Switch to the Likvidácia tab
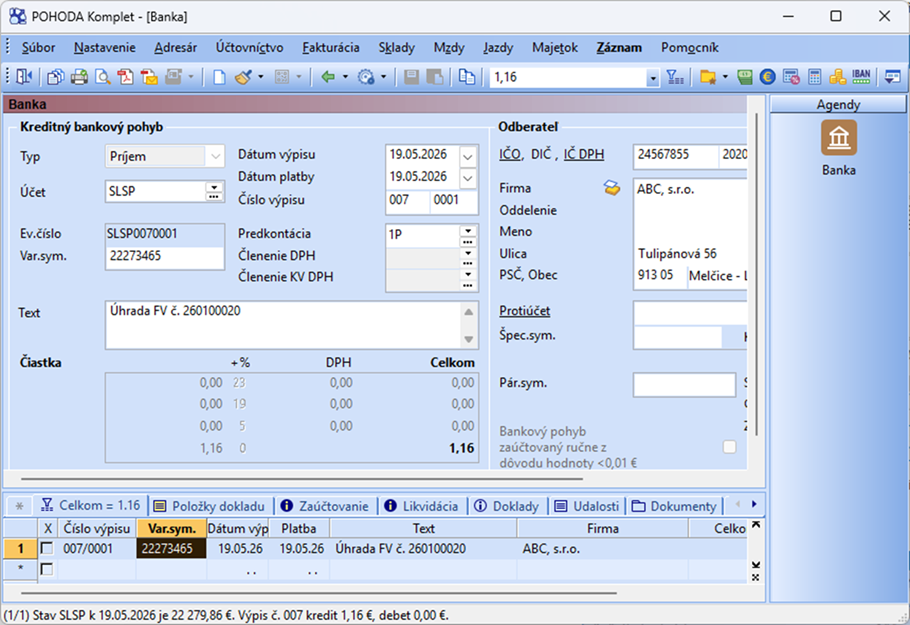This screenshot has width=910, height=625. tap(422, 506)
